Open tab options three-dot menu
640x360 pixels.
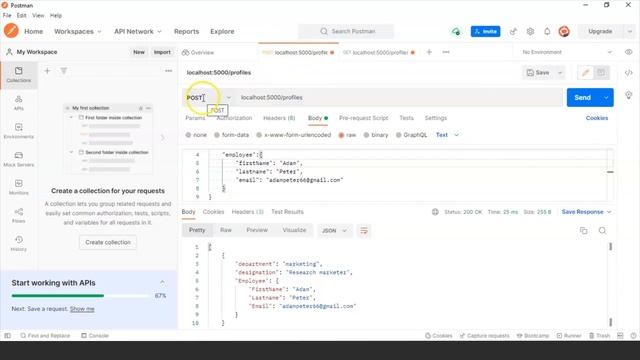point(446,52)
